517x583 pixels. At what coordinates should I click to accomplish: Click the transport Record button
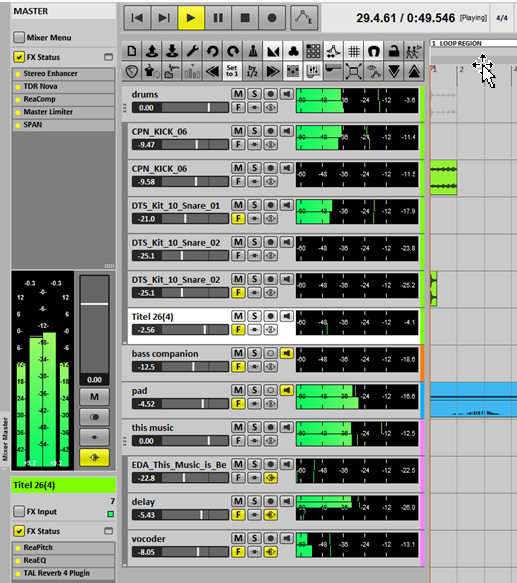pyautogui.click(x=272, y=17)
